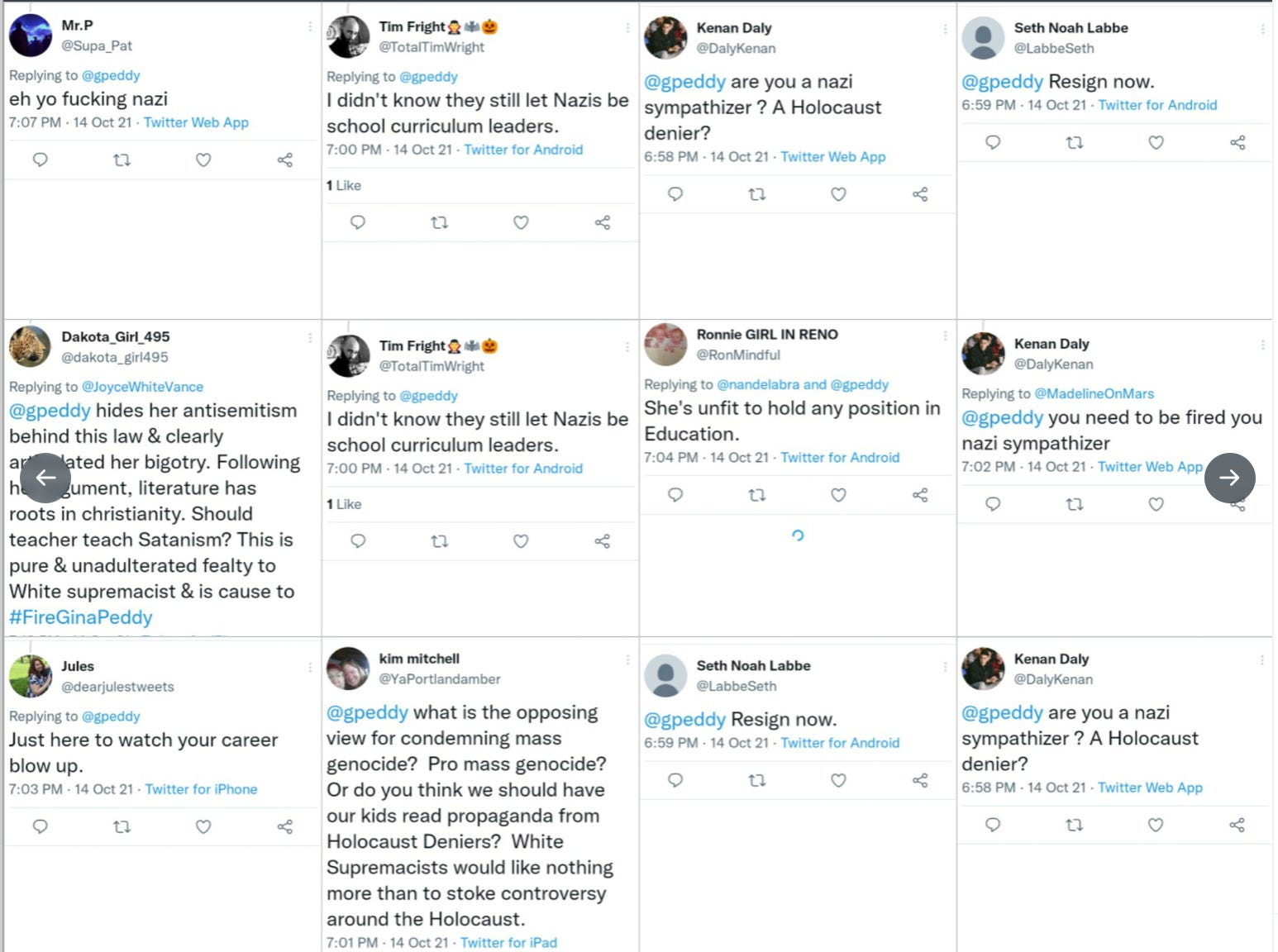Reply to Kenan Daly's top-row tweet
The image size is (1278, 952).
675,194
